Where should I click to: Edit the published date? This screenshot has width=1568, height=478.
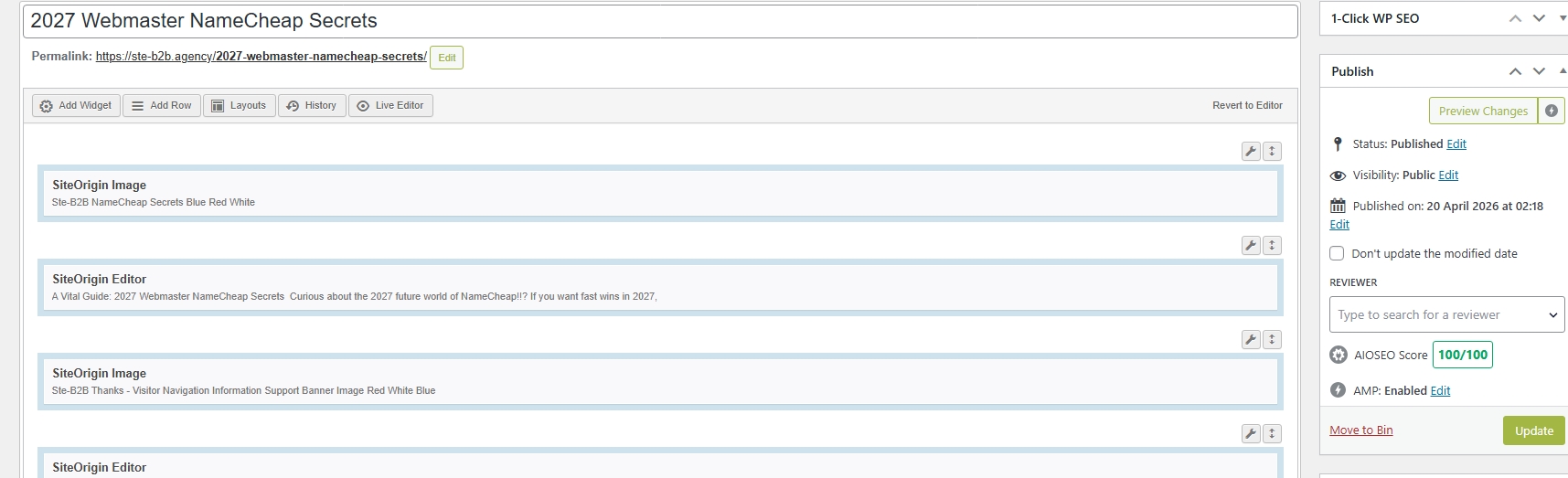tap(1339, 225)
